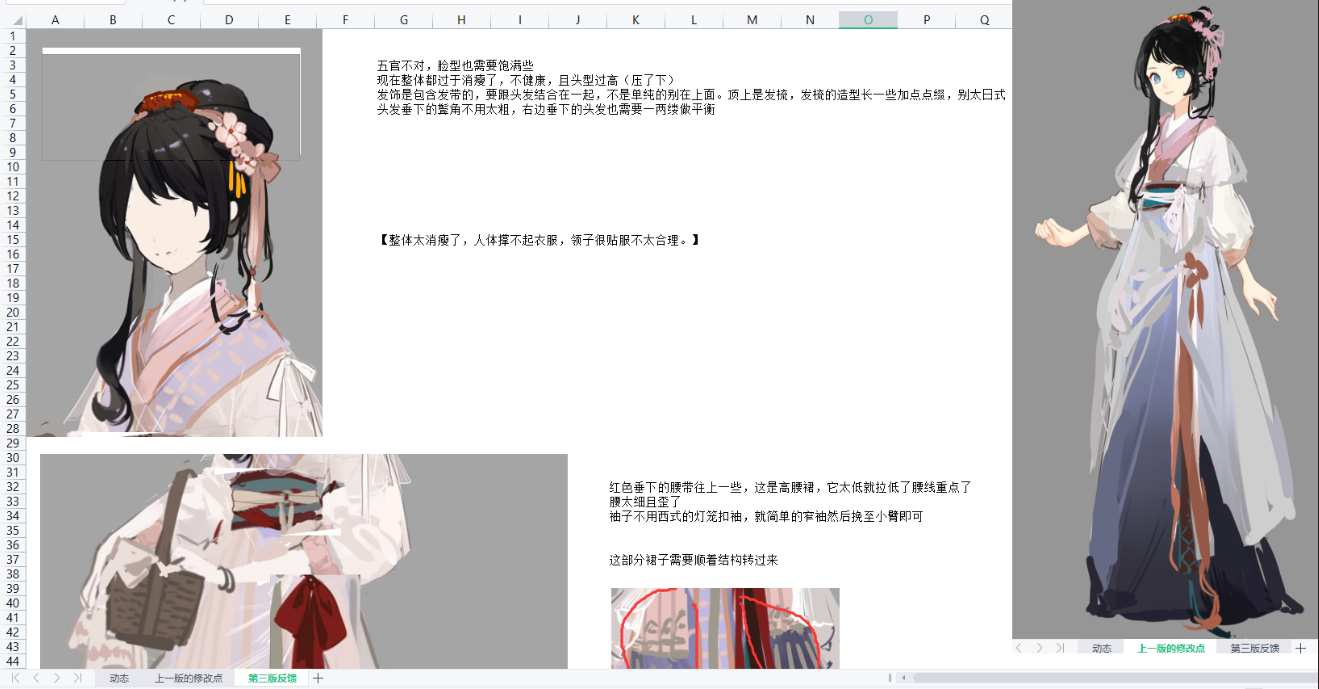The height and width of the screenshot is (689, 1319).
Task: Click the horizontal scrollbar track at bottom
Action: (1110, 678)
